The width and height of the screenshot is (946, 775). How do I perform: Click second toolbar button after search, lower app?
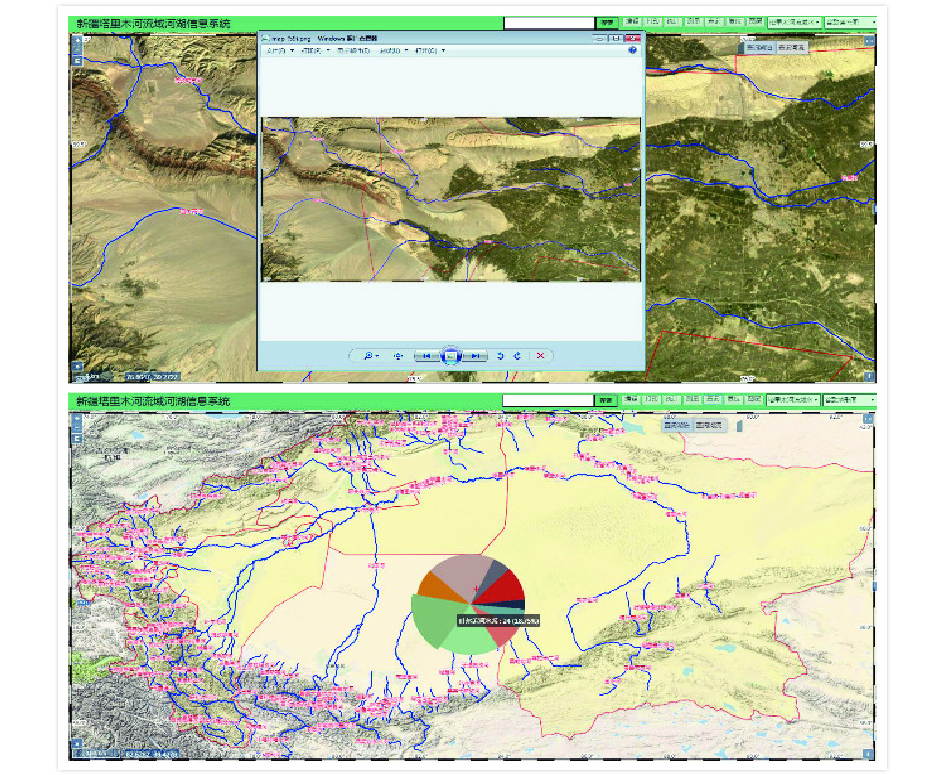(x=652, y=399)
